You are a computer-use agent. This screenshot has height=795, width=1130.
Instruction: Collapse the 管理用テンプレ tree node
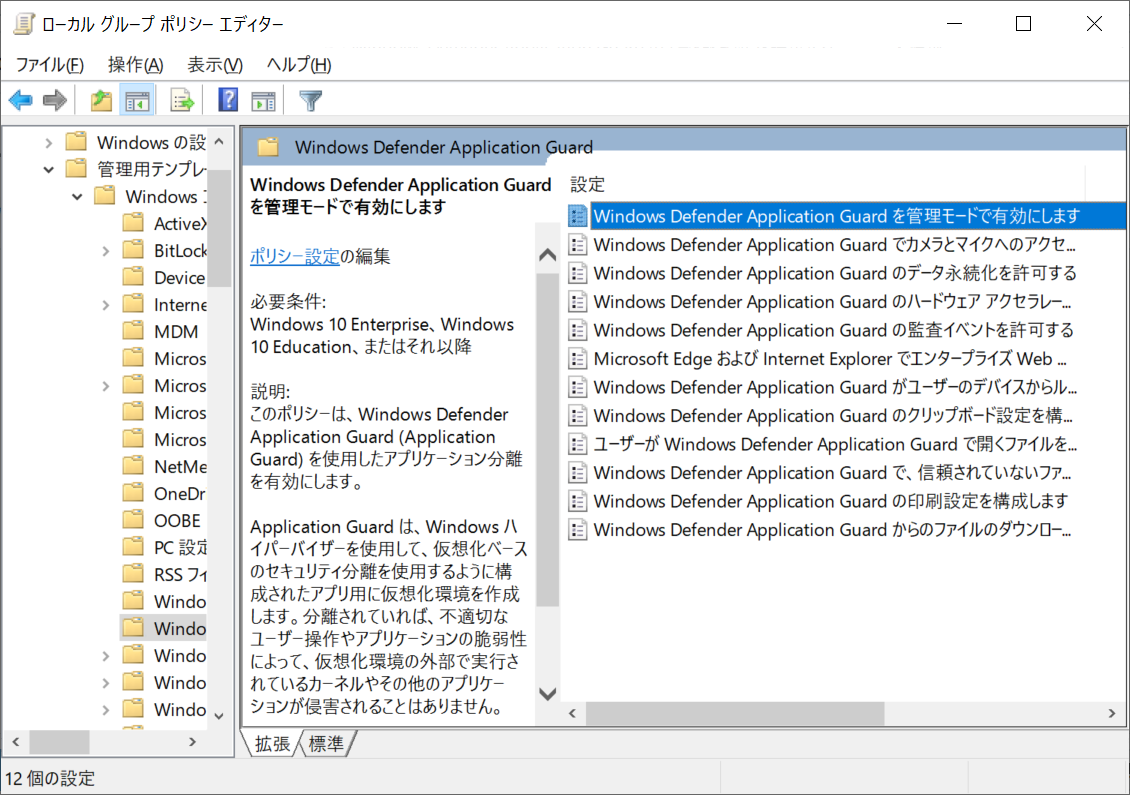point(48,169)
